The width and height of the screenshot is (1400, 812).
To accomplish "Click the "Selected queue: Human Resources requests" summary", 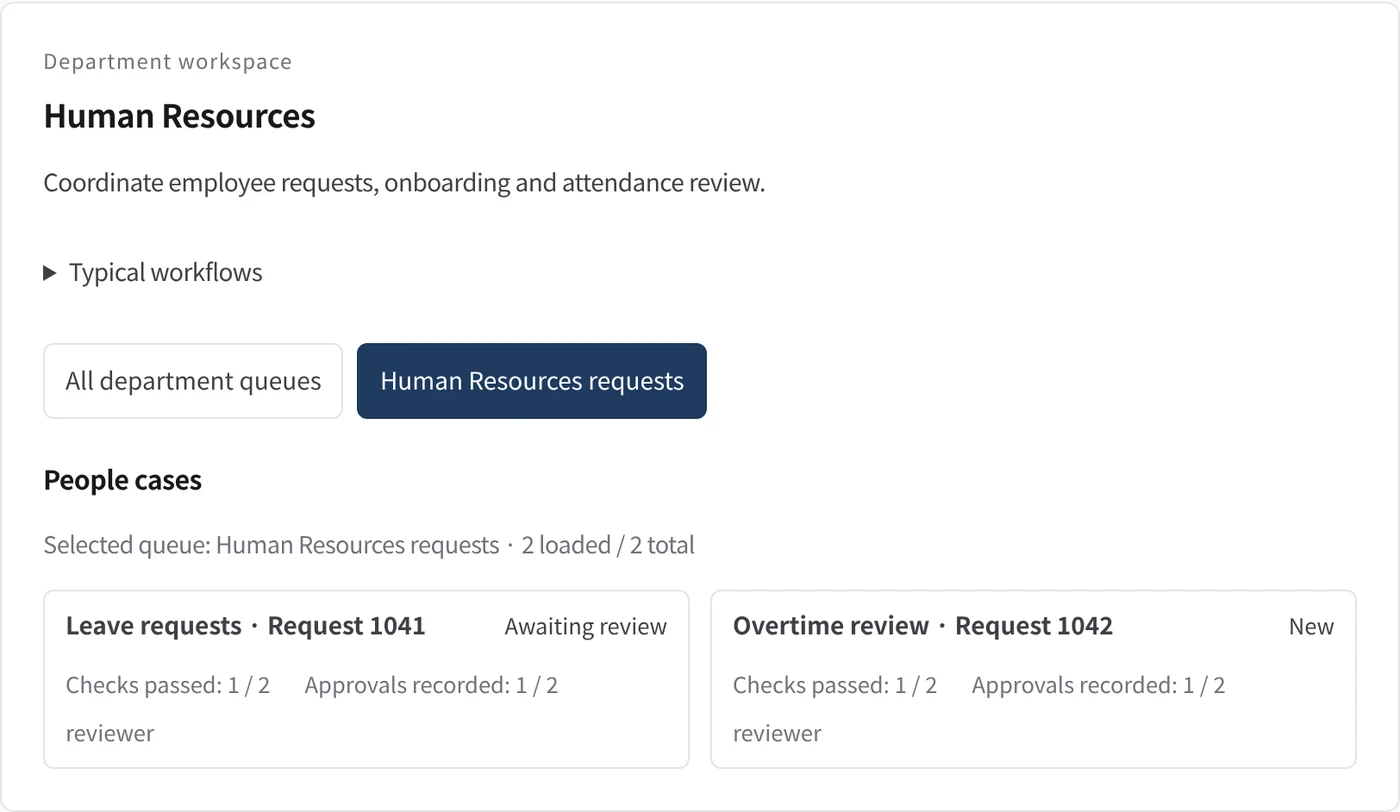I will point(369,545).
